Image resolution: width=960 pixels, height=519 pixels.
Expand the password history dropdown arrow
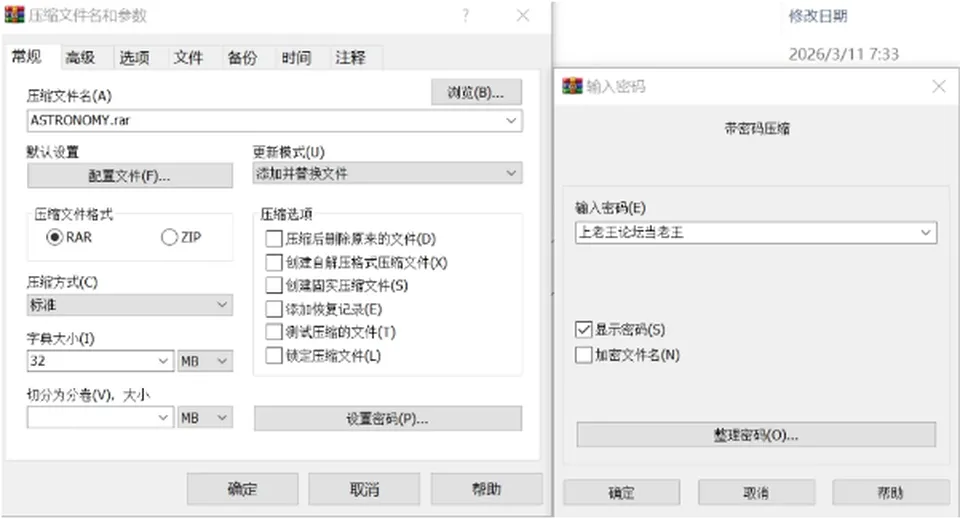926,233
